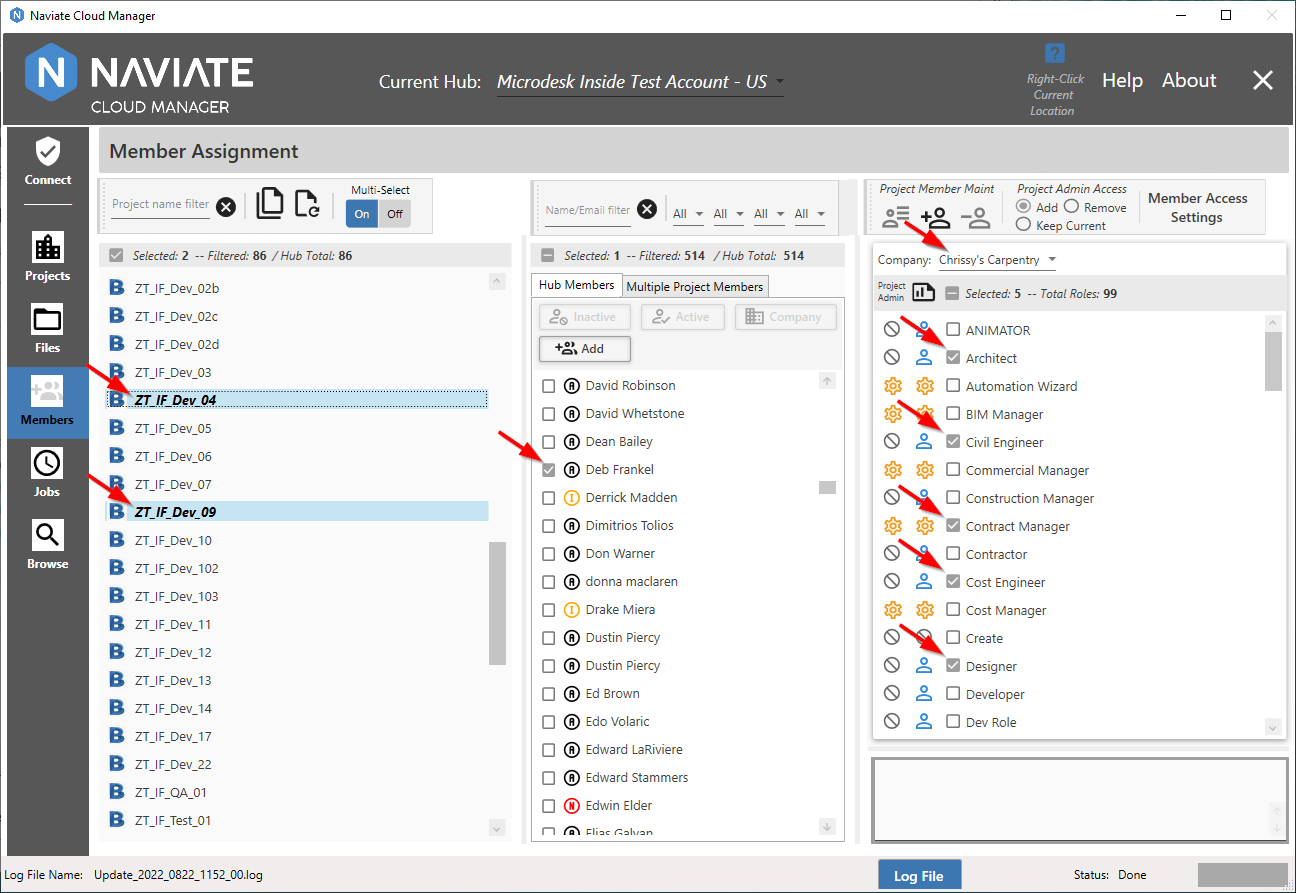Image resolution: width=1296 pixels, height=893 pixels.
Task: Toggle select-all checkbox in members header
Action: (548, 256)
